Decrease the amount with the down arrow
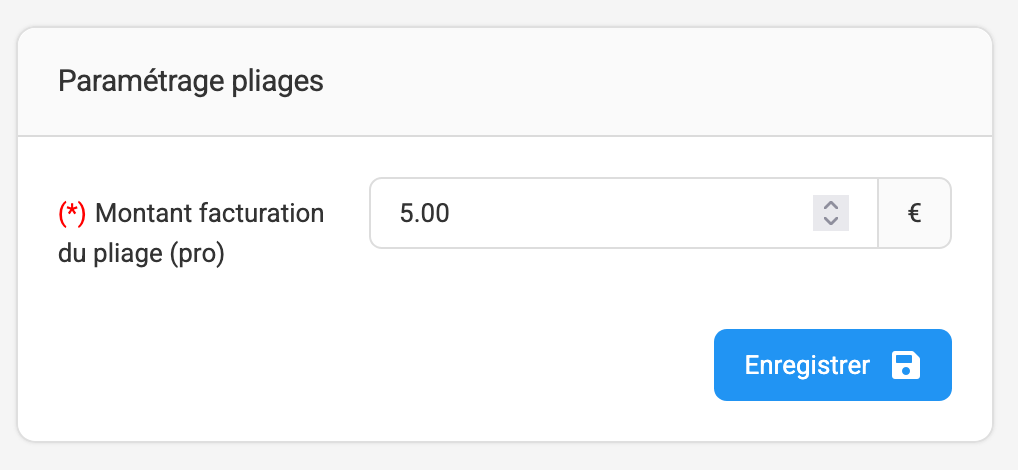This screenshot has width=1018, height=470. pos(831,221)
